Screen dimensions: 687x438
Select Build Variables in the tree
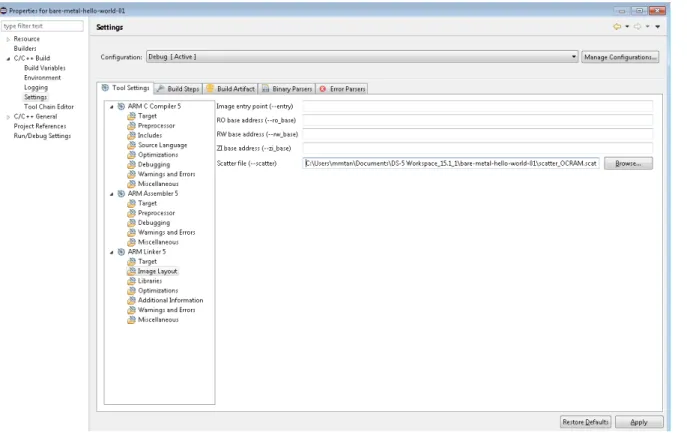tap(45, 68)
